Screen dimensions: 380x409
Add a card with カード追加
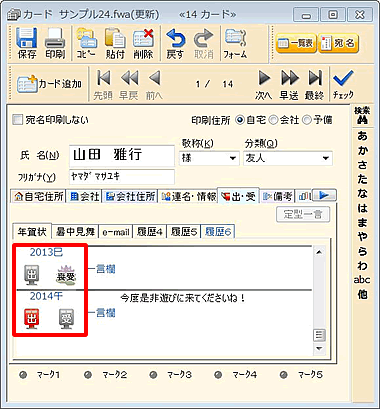[49, 84]
